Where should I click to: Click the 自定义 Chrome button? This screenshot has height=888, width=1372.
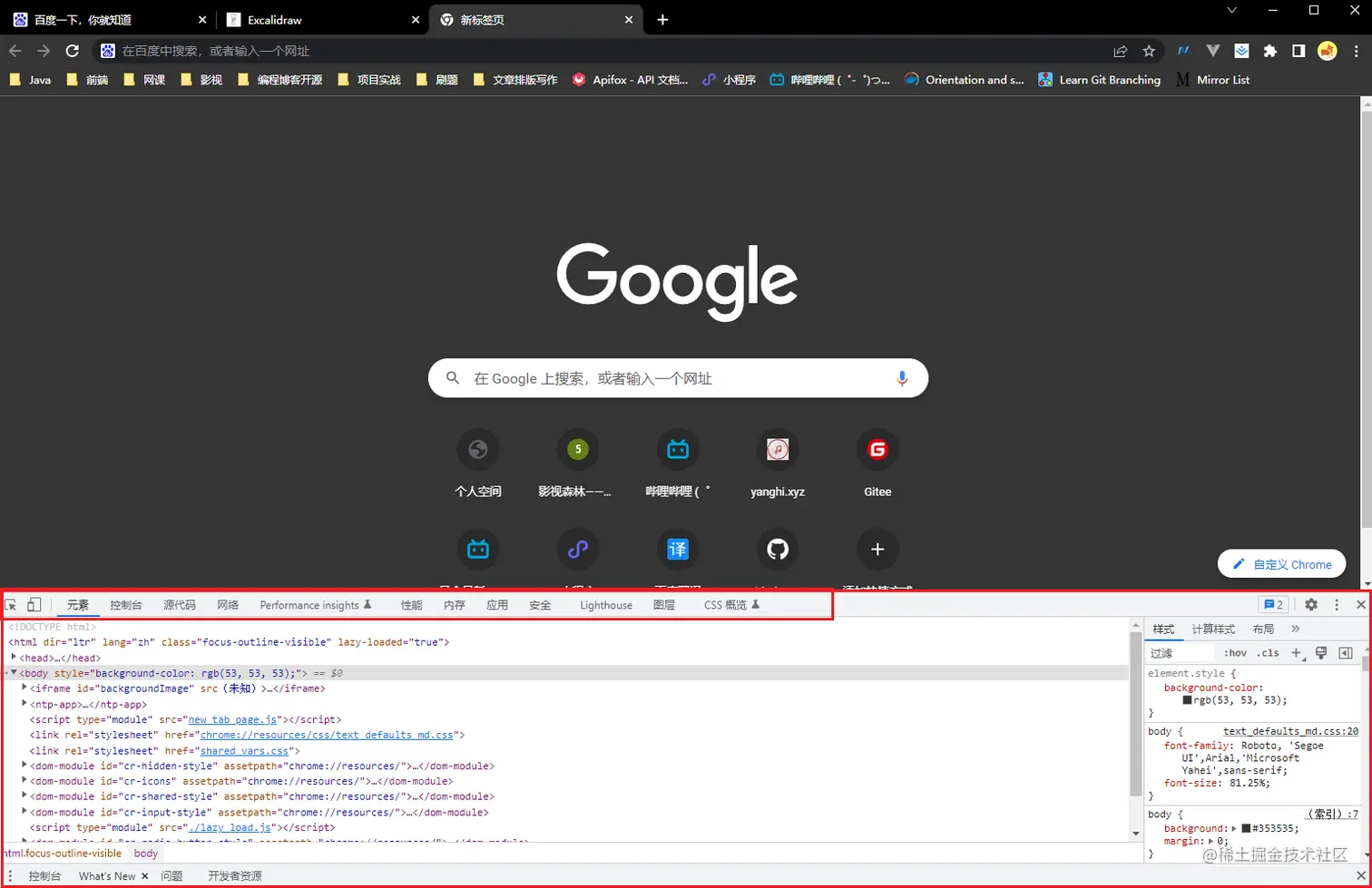click(x=1280, y=563)
